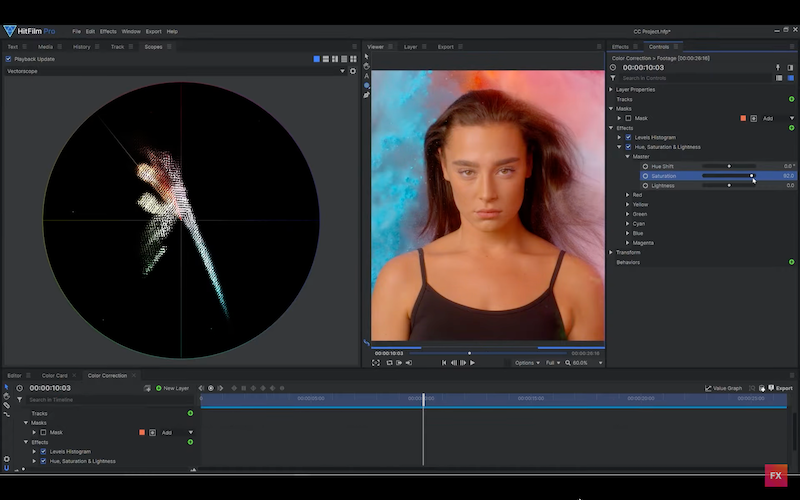Switch scopes to four-pane grid layout
The image size is (800, 500).
(x=353, y=59)
